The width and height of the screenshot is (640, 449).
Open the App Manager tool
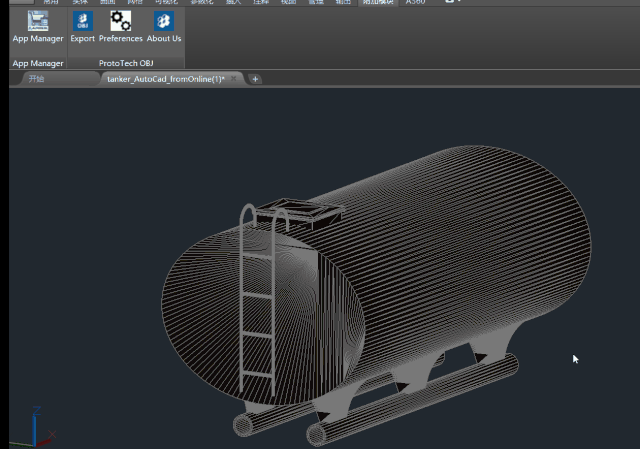point(37,21)
